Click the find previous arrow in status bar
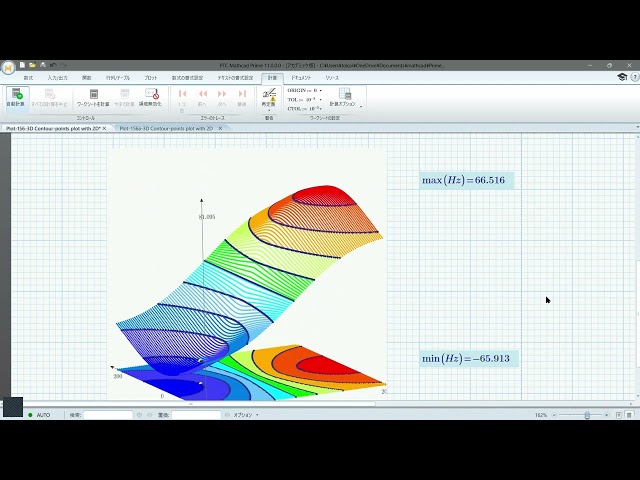 tap(139, 415)
